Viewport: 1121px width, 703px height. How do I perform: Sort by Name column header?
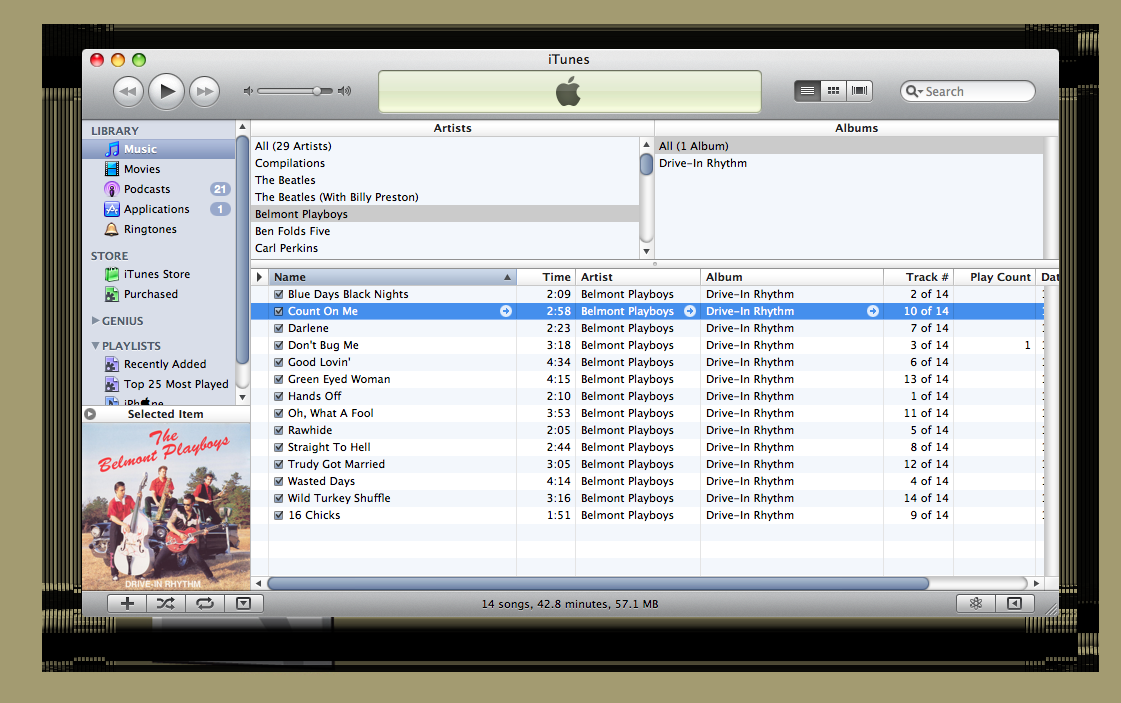392,277
